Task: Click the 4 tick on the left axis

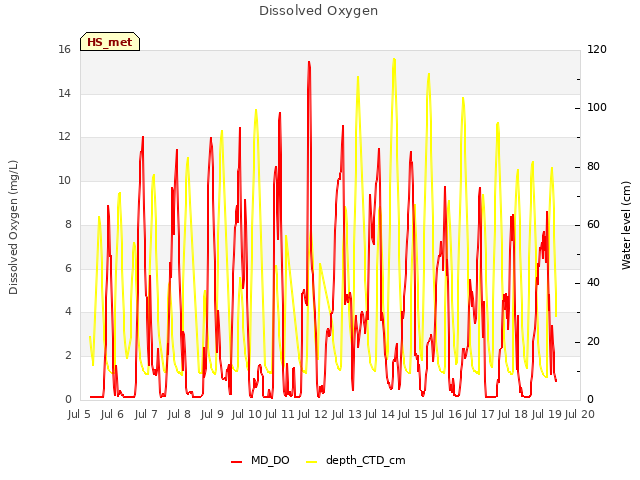Action: tap(68, 312)
